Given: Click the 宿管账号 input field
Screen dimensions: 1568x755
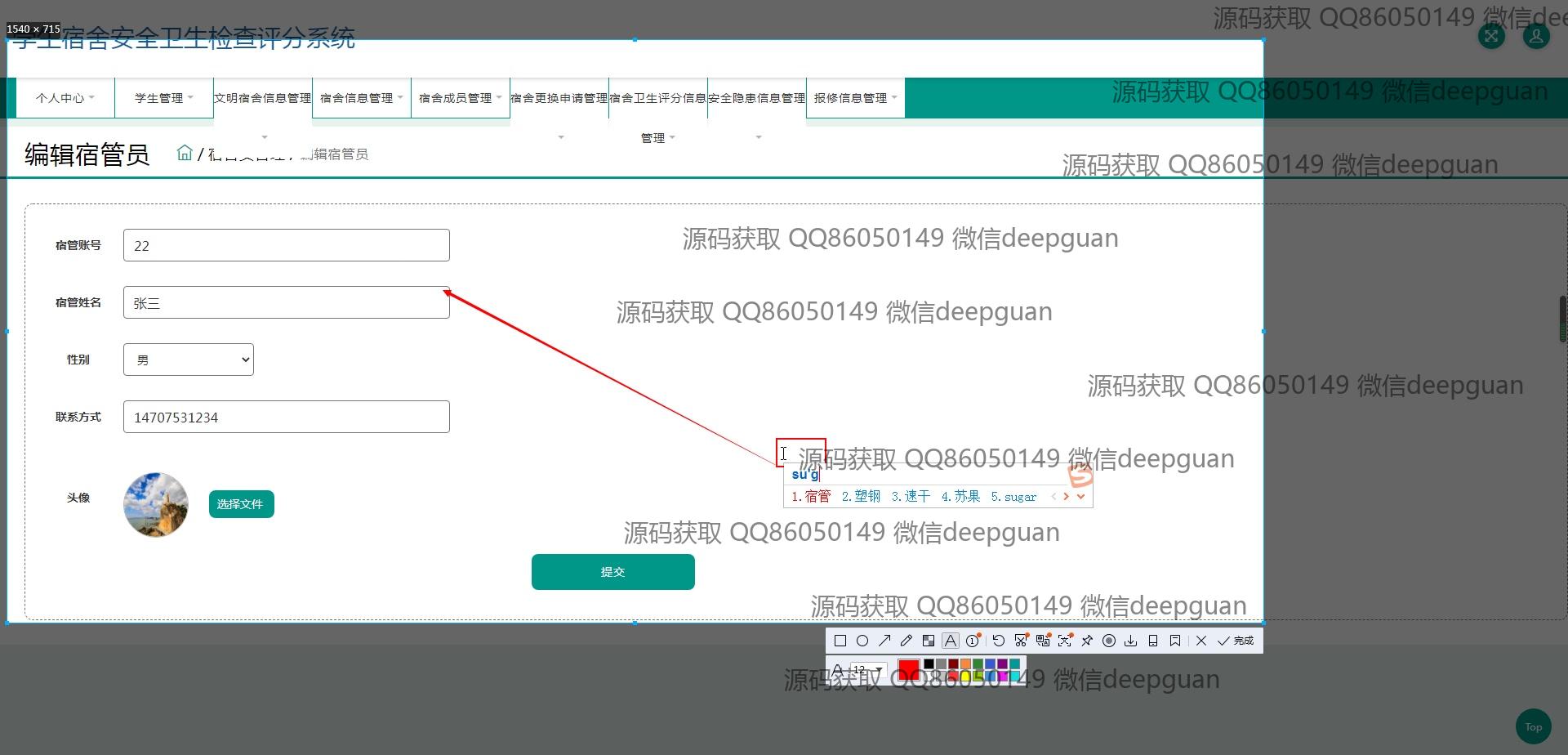Looking at the screenshot, I should pyautogui.click(x=287, y=245).
